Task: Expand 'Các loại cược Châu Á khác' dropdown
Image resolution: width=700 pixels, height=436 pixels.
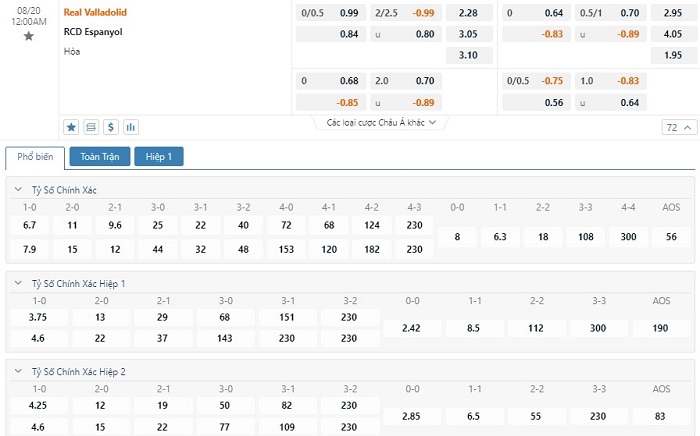Action: click(383, 123)
